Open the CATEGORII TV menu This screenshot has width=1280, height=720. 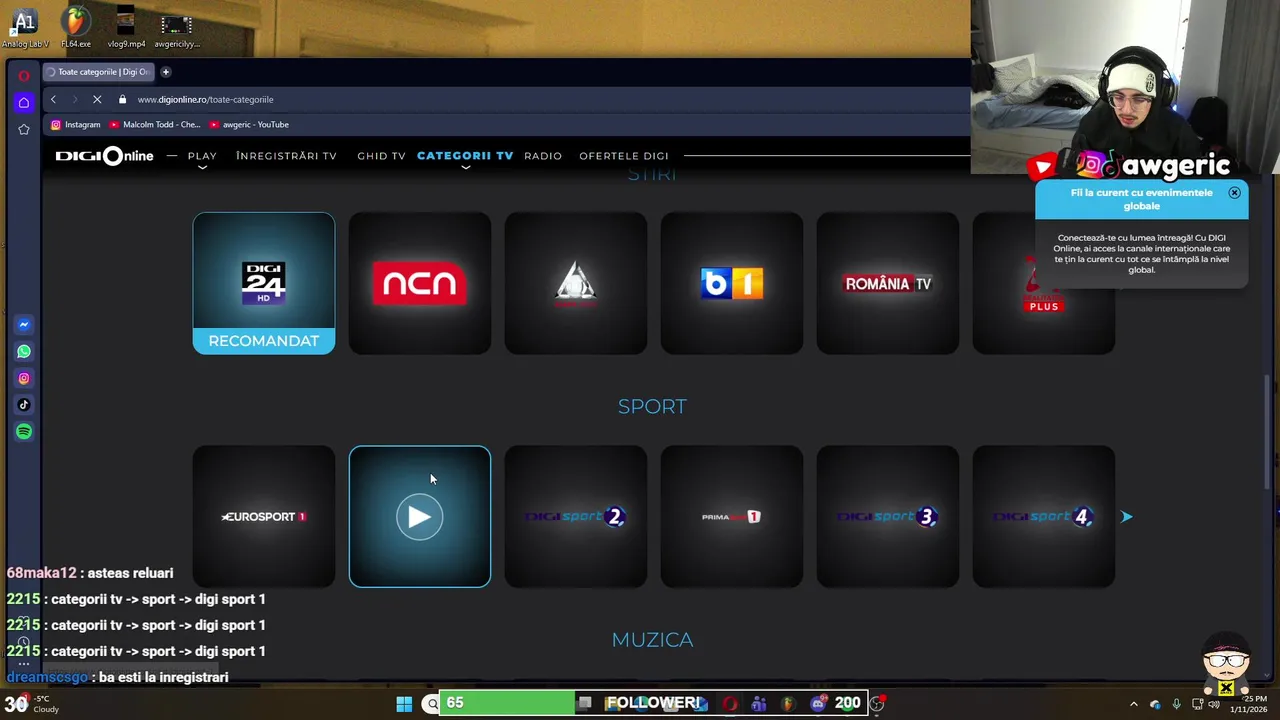tap(465, 156)
